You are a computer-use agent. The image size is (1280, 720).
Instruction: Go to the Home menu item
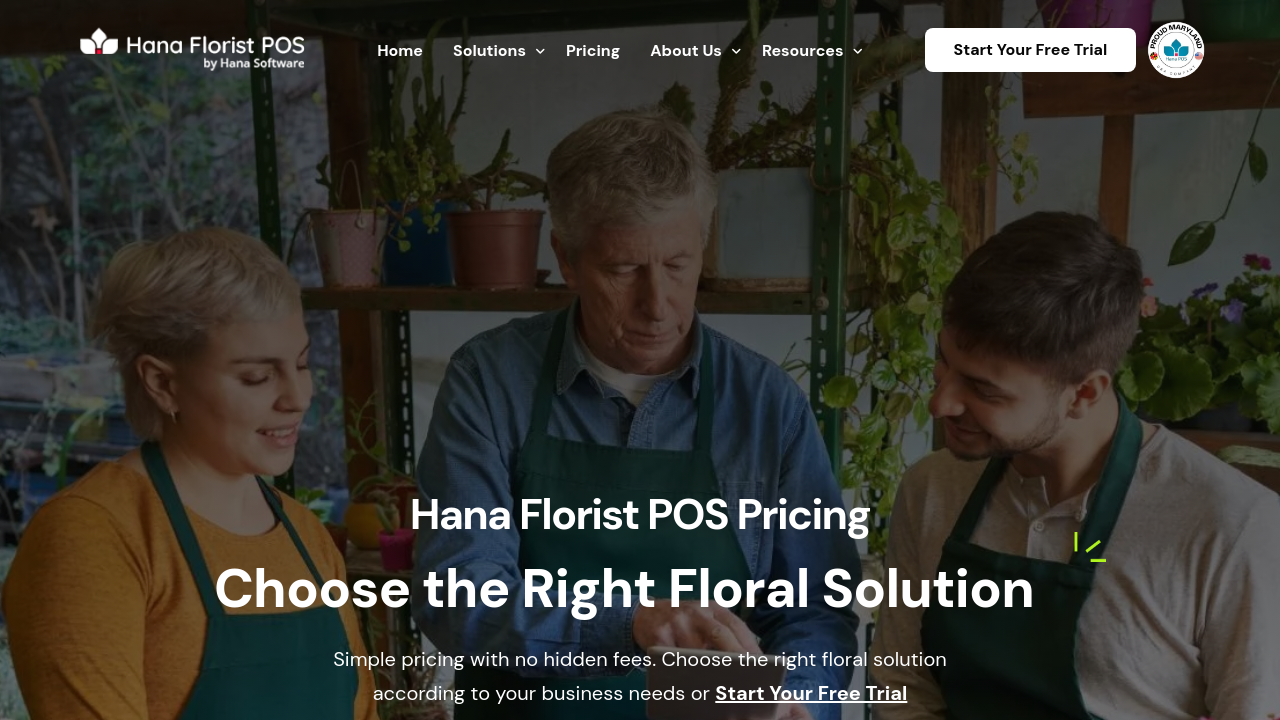400,51
